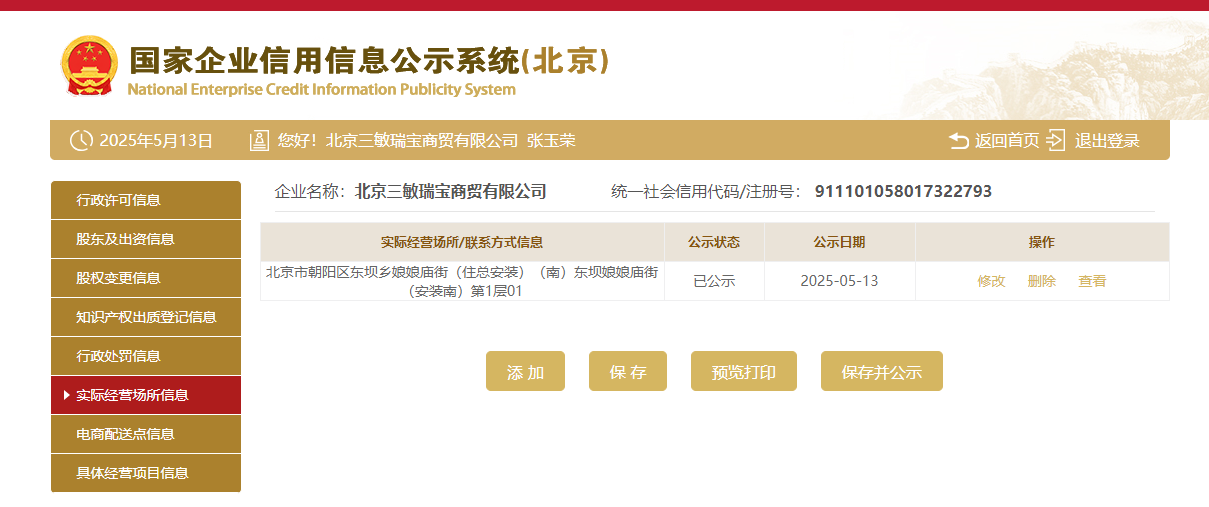Click the return arrow icon for 返回首页
The image size is (1209, 507).
click(x=959, y=141)
